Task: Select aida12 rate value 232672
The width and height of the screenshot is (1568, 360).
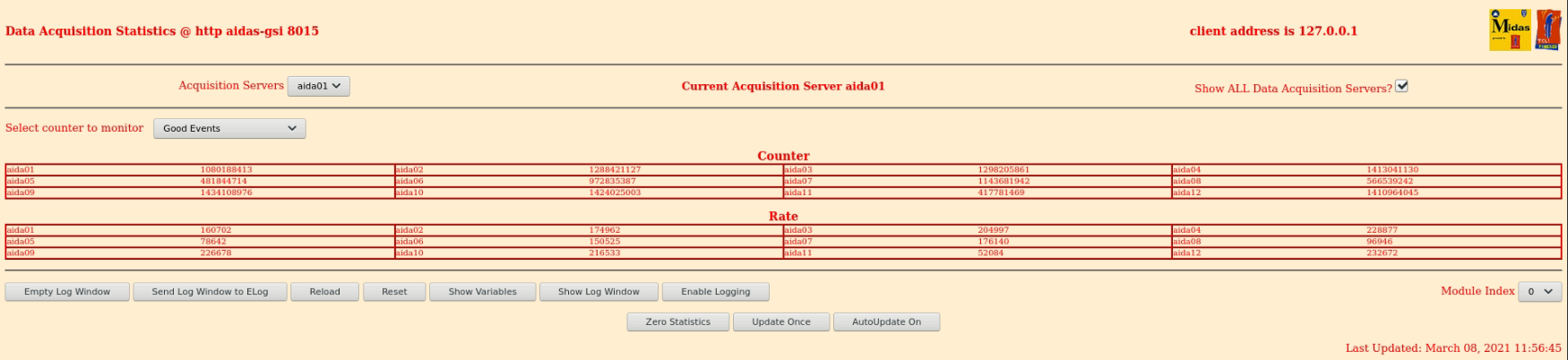Action: point(1382,253)
